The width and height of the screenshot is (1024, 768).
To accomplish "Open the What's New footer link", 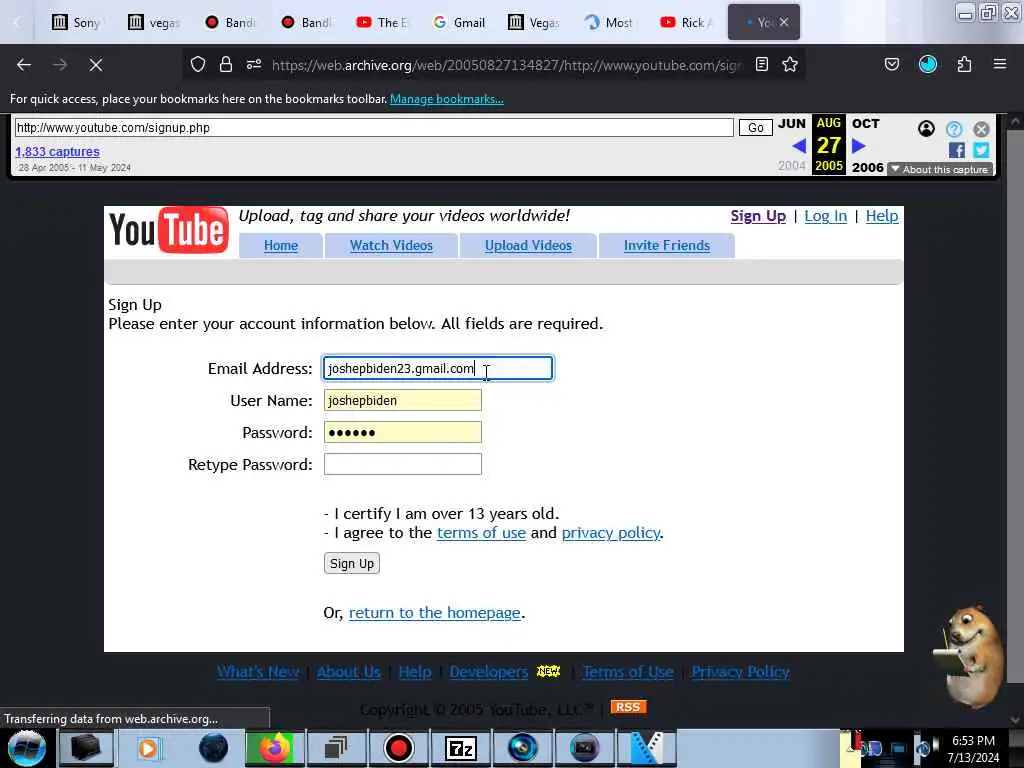I will click(x=258, y=672).
